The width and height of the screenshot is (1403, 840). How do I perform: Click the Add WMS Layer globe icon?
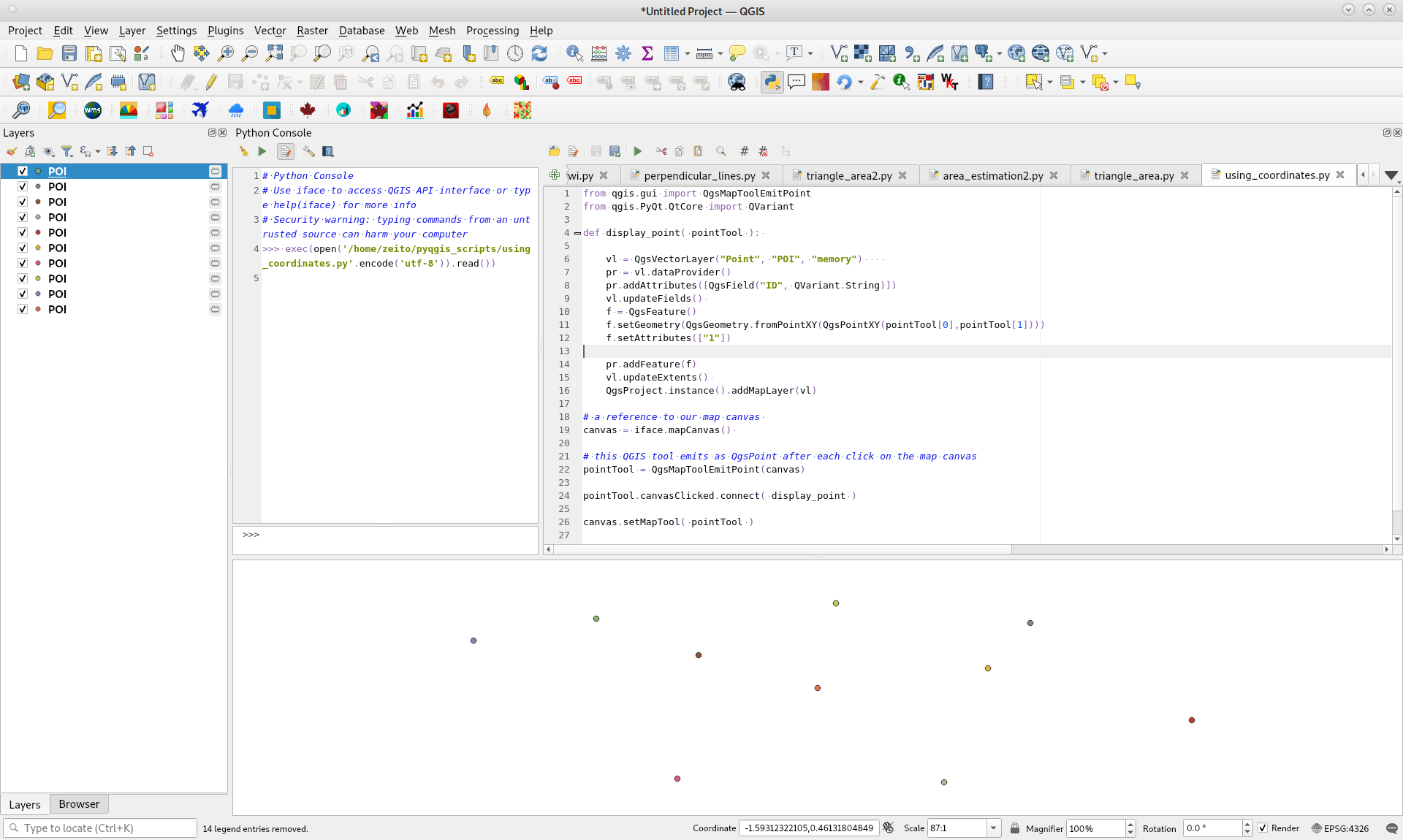(1016, 53)
